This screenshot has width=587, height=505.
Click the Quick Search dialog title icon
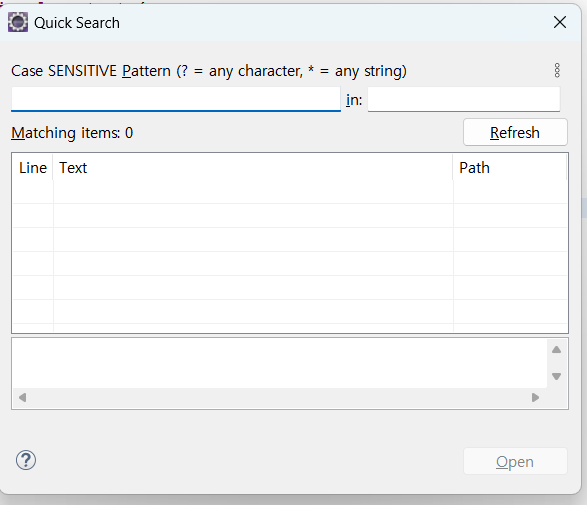18,22
